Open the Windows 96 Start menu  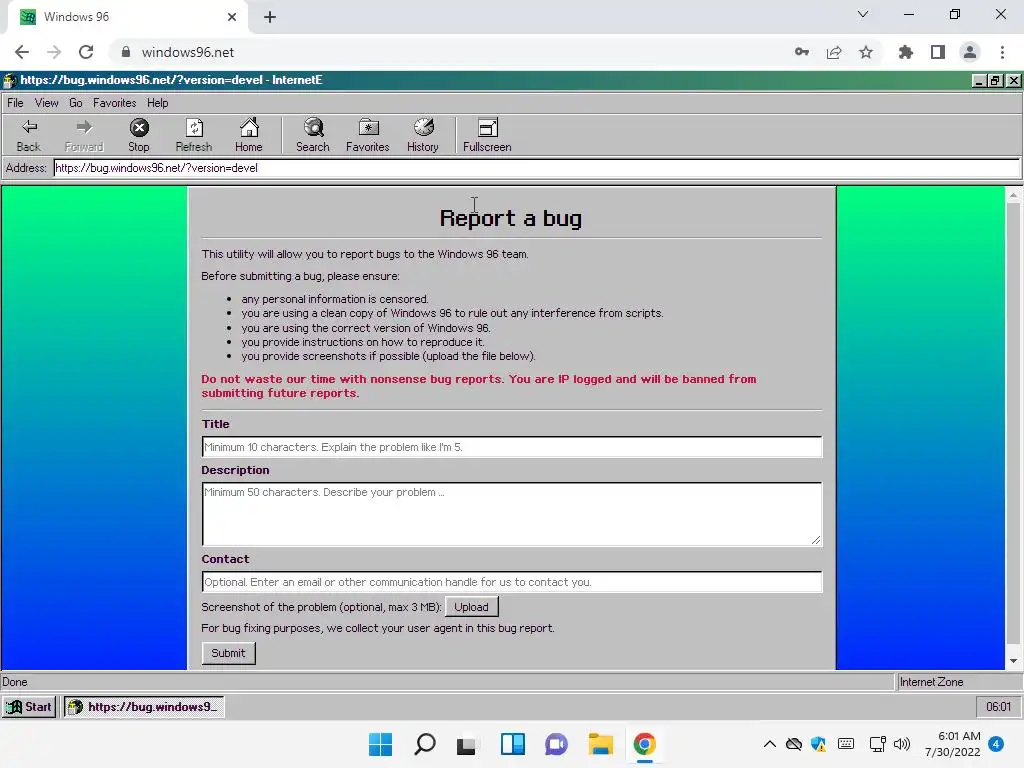(29, 707)
